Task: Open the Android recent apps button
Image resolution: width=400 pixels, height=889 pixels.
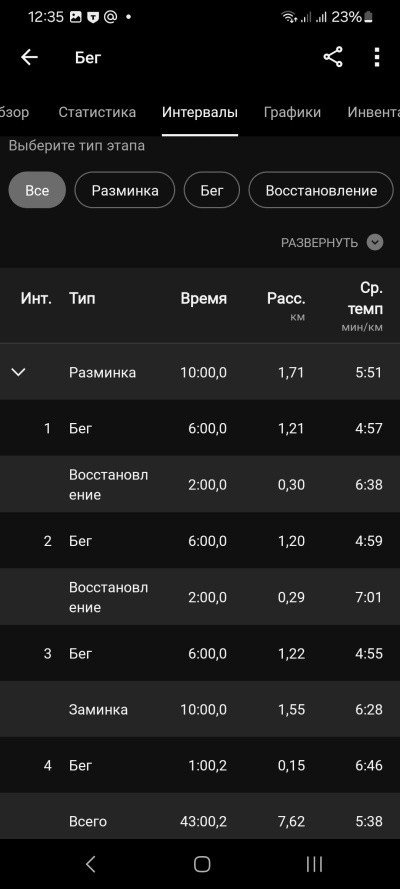Action: click(314, 864)
